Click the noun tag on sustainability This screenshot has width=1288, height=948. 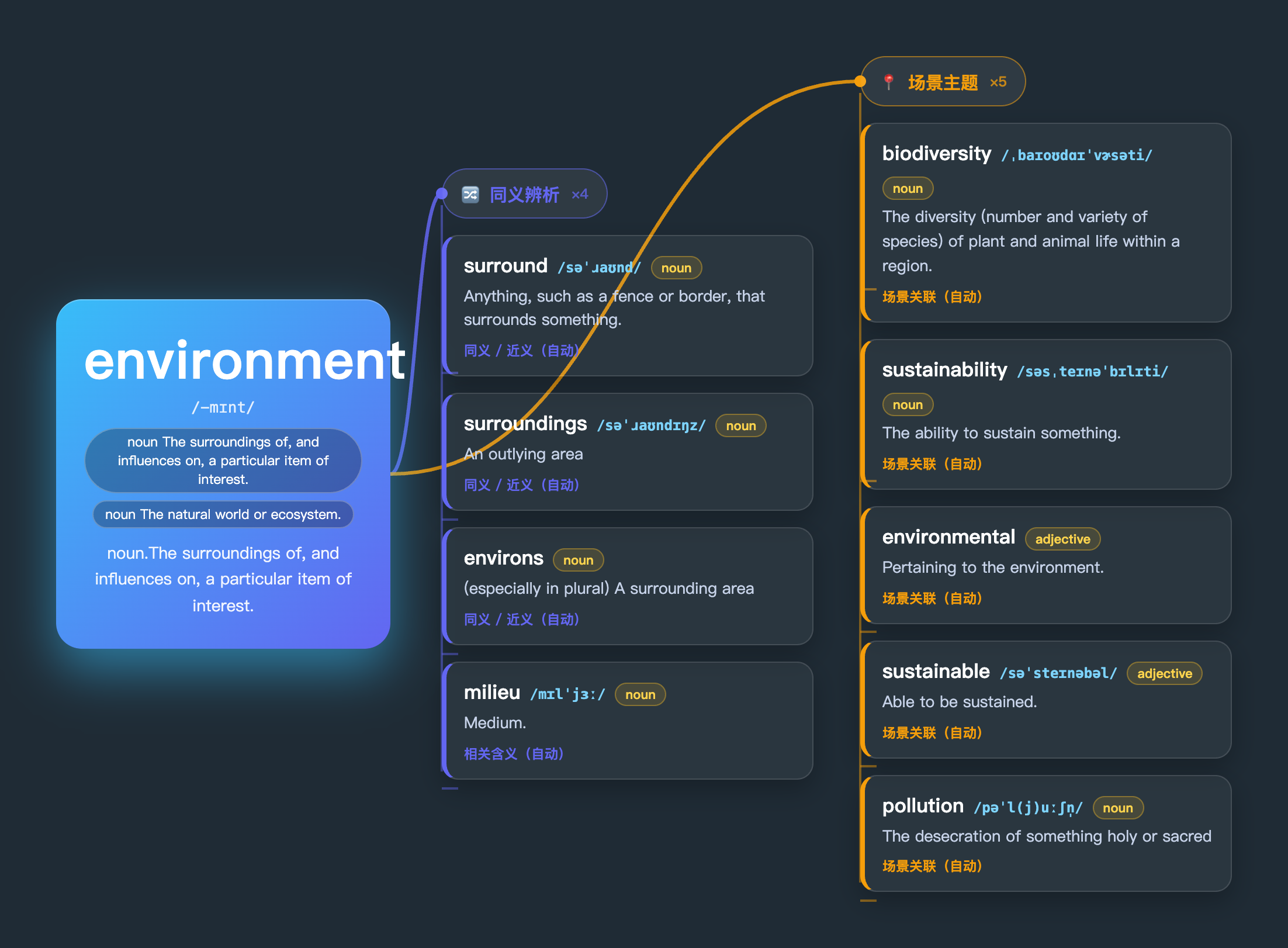click(908, 404)
